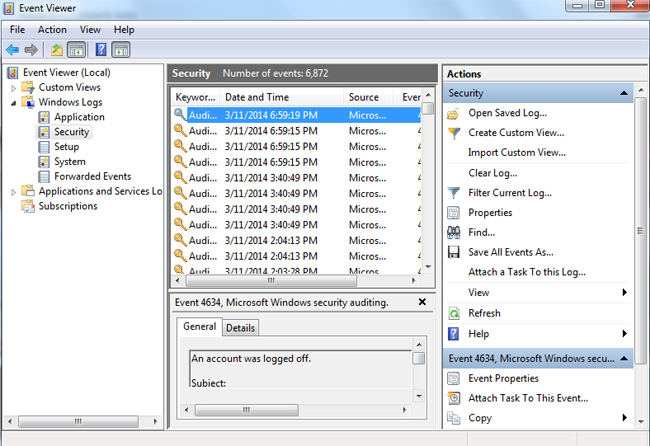Click the Find binoculars icon

pyautogui.click(x=454, y=233)
